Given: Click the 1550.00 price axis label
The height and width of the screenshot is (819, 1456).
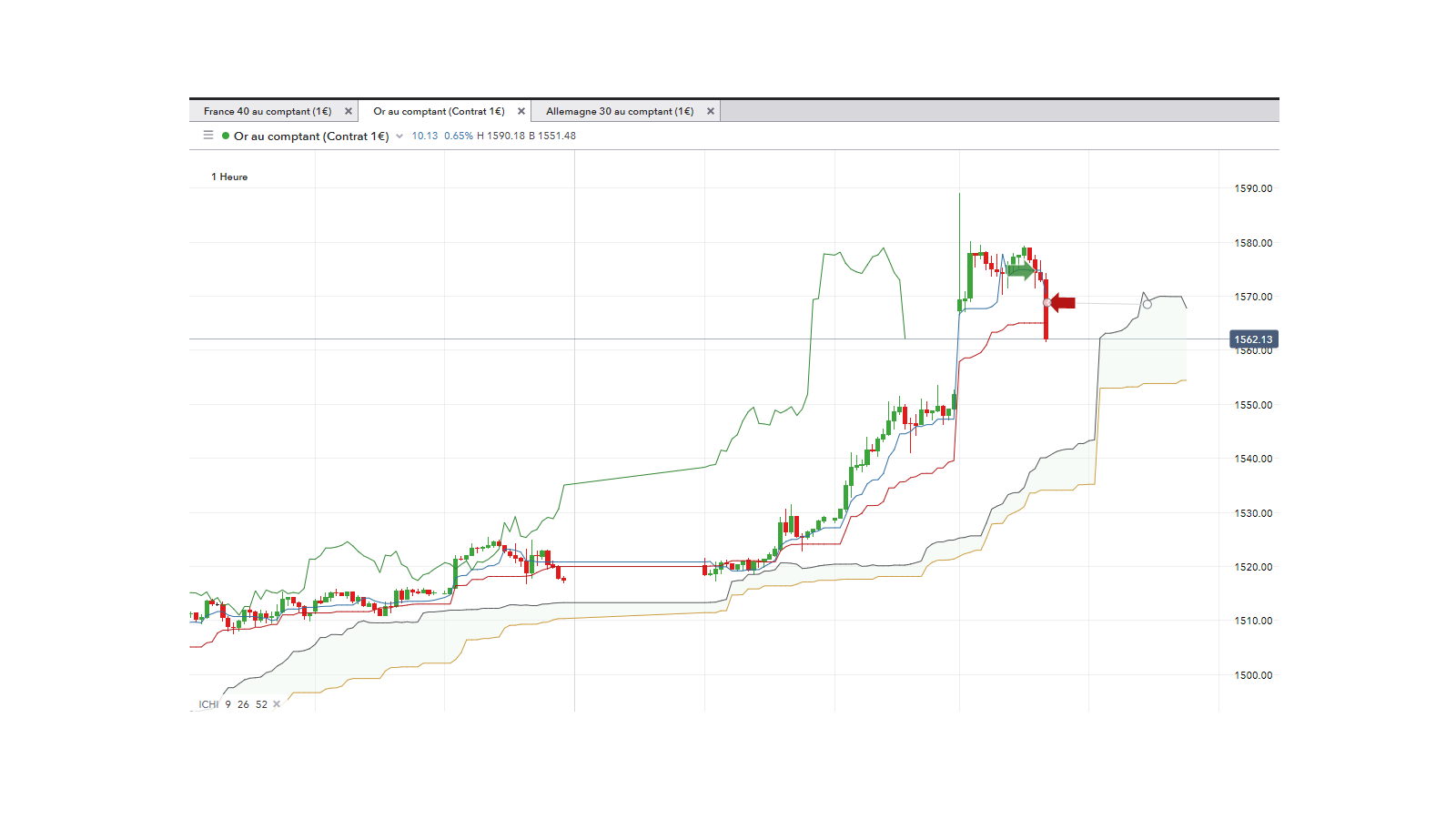Looking at the screenshot, I should [x=1253, y=406].
